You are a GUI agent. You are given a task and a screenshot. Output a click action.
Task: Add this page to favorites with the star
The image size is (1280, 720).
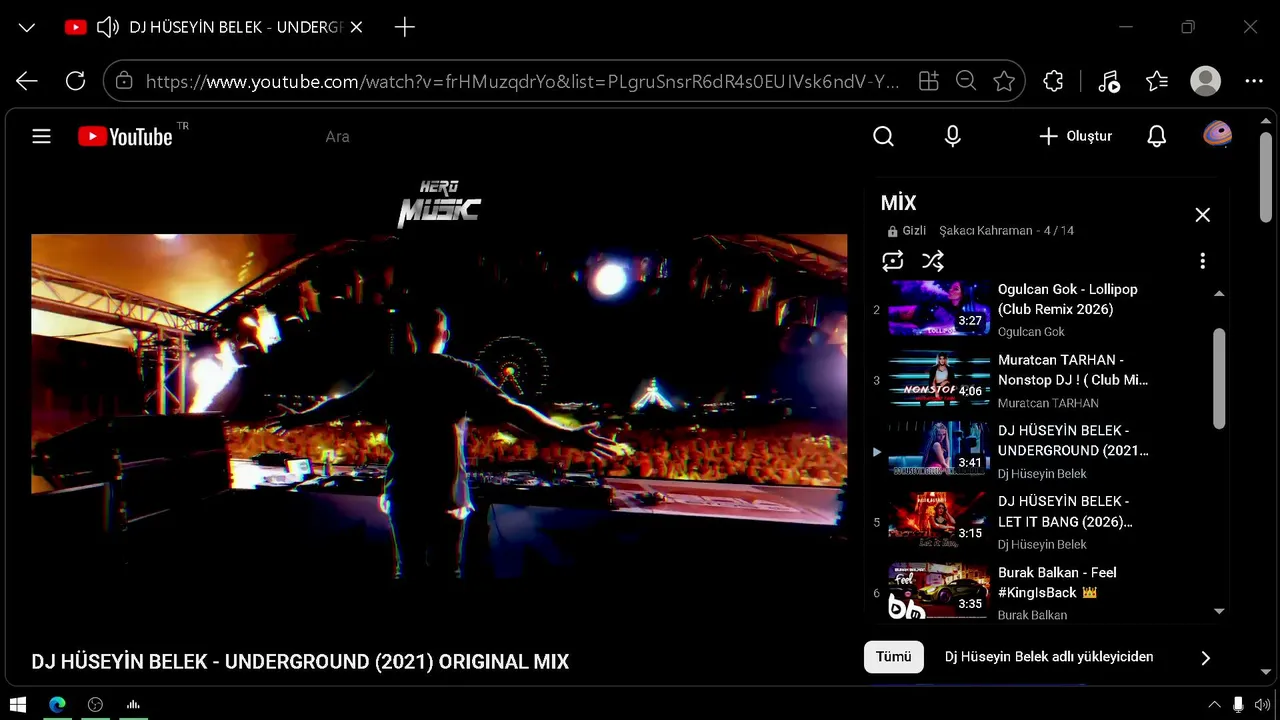tap(1004, 81)
